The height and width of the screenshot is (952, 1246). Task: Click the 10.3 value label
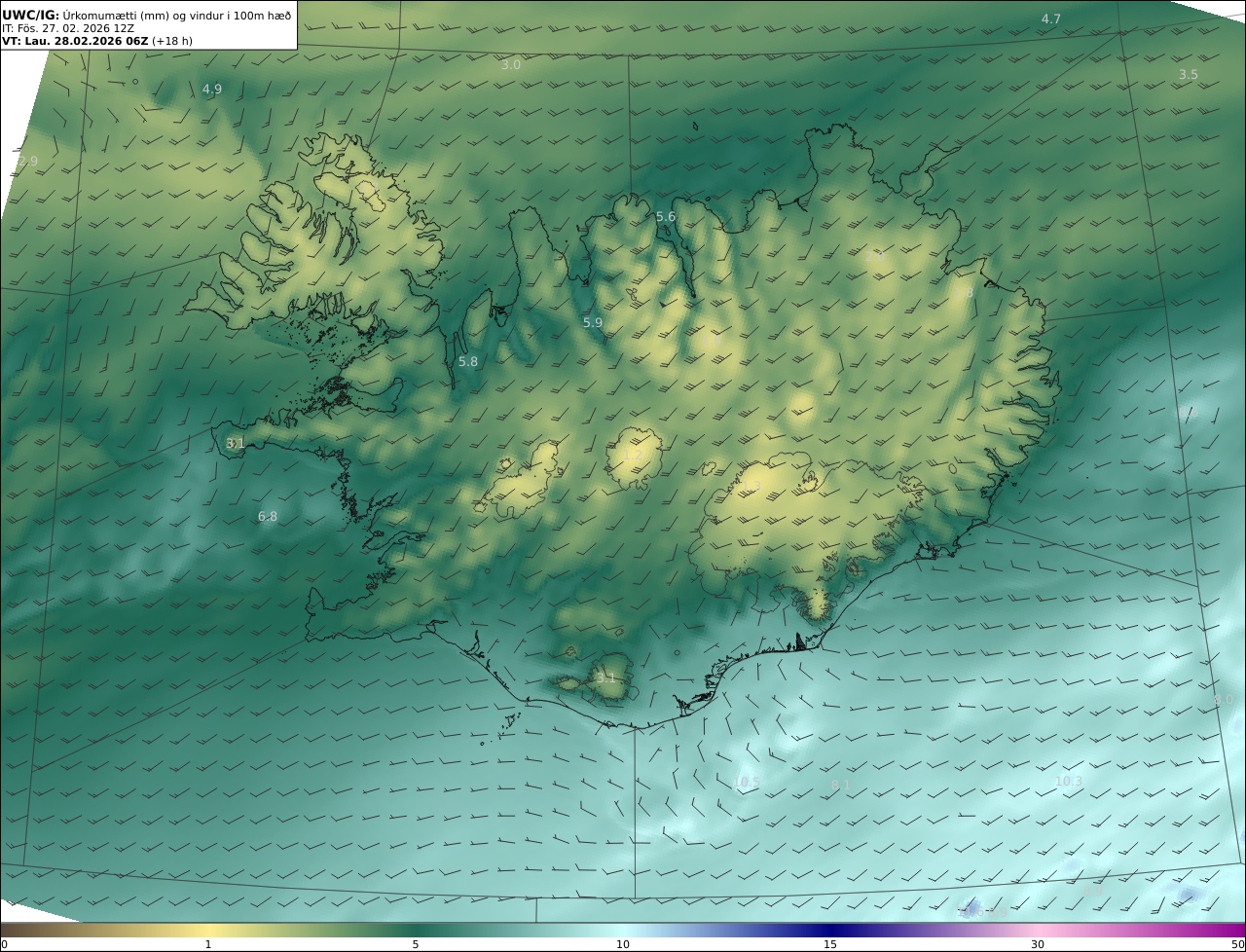(1069, 782)
